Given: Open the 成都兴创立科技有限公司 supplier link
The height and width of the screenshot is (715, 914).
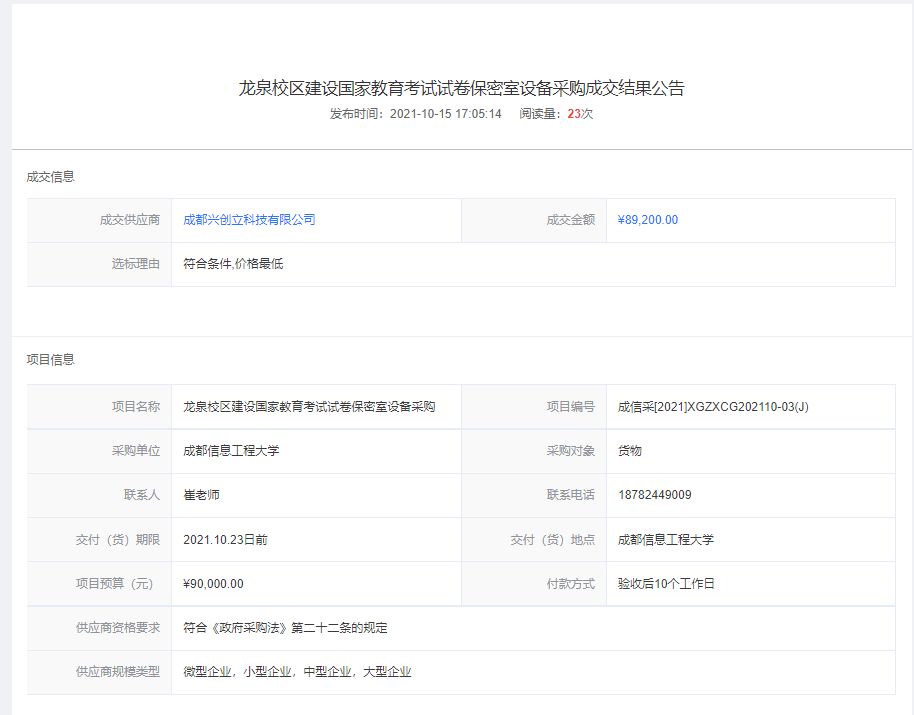Looking at the screenshot, I should point(249,220).
